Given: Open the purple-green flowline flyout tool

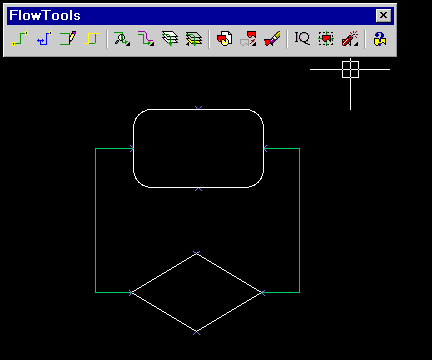Looking at the screenshot, I should point(146,39).
